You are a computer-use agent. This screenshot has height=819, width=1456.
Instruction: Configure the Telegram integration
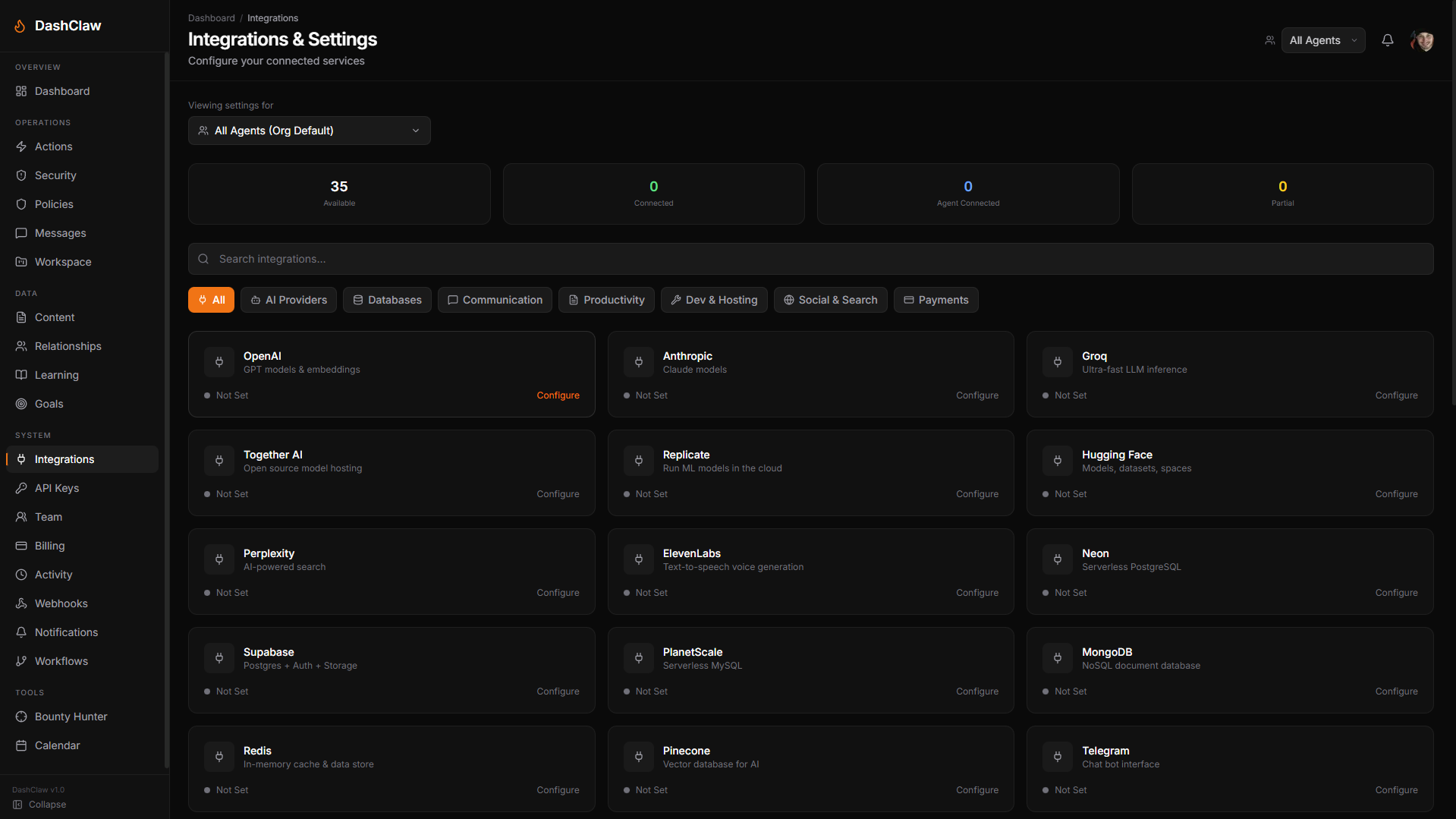(x=1396, y=790)
